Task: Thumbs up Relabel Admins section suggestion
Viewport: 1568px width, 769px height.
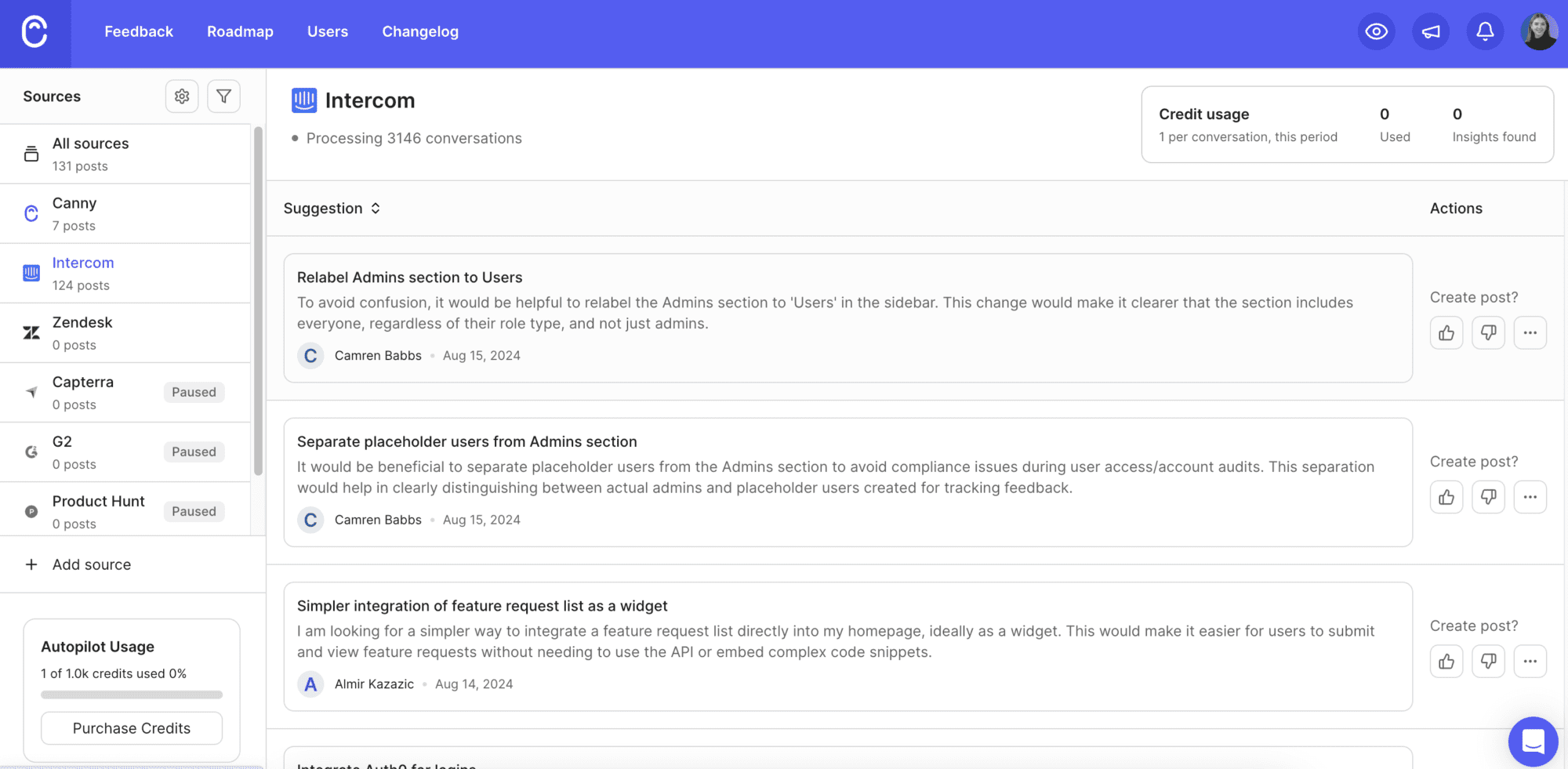Action: click(1446, 333)
